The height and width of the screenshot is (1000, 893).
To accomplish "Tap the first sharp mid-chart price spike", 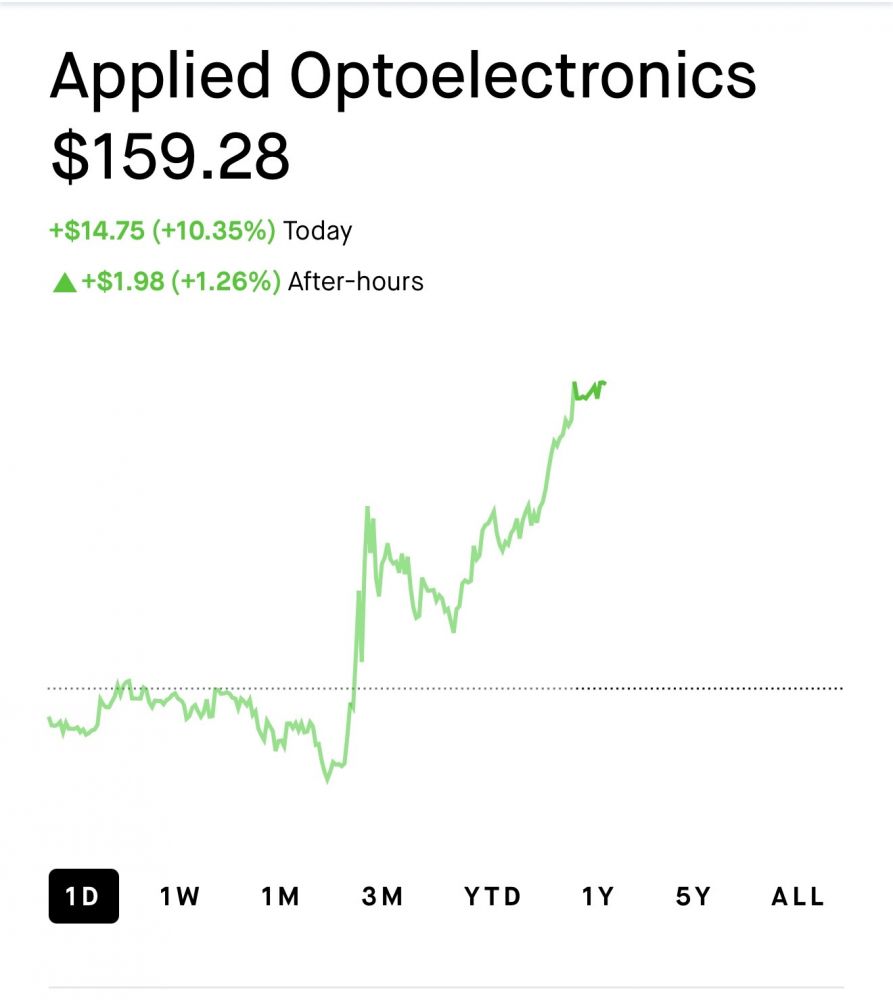I will click(x=367, y=510).
